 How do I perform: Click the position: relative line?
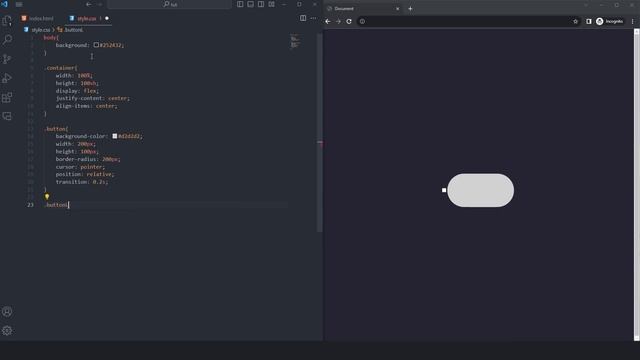pyautogui.click(x=84, y=174)
